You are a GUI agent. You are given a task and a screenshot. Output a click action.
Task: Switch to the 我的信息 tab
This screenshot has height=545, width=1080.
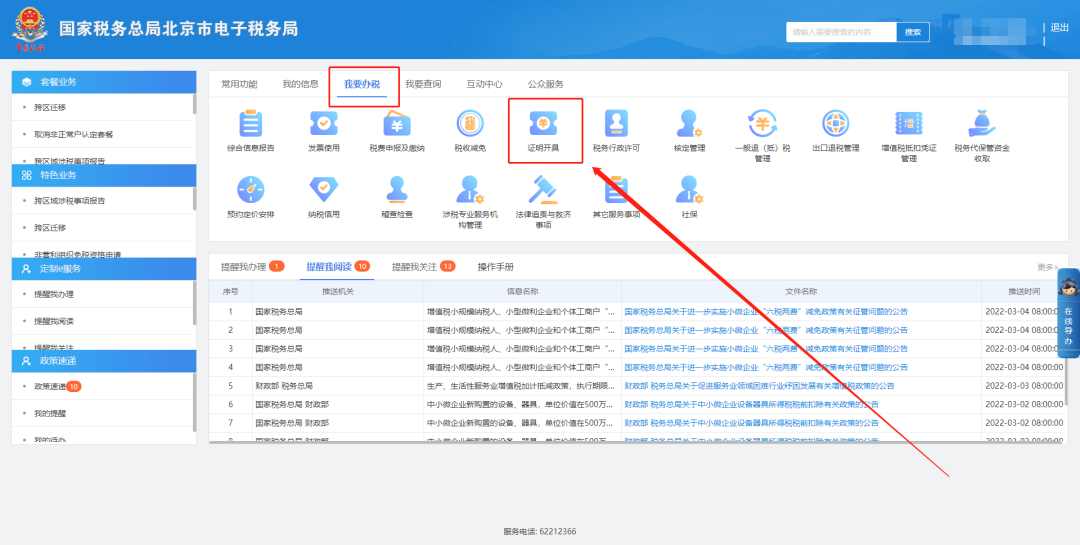click(x=300, y=84)
